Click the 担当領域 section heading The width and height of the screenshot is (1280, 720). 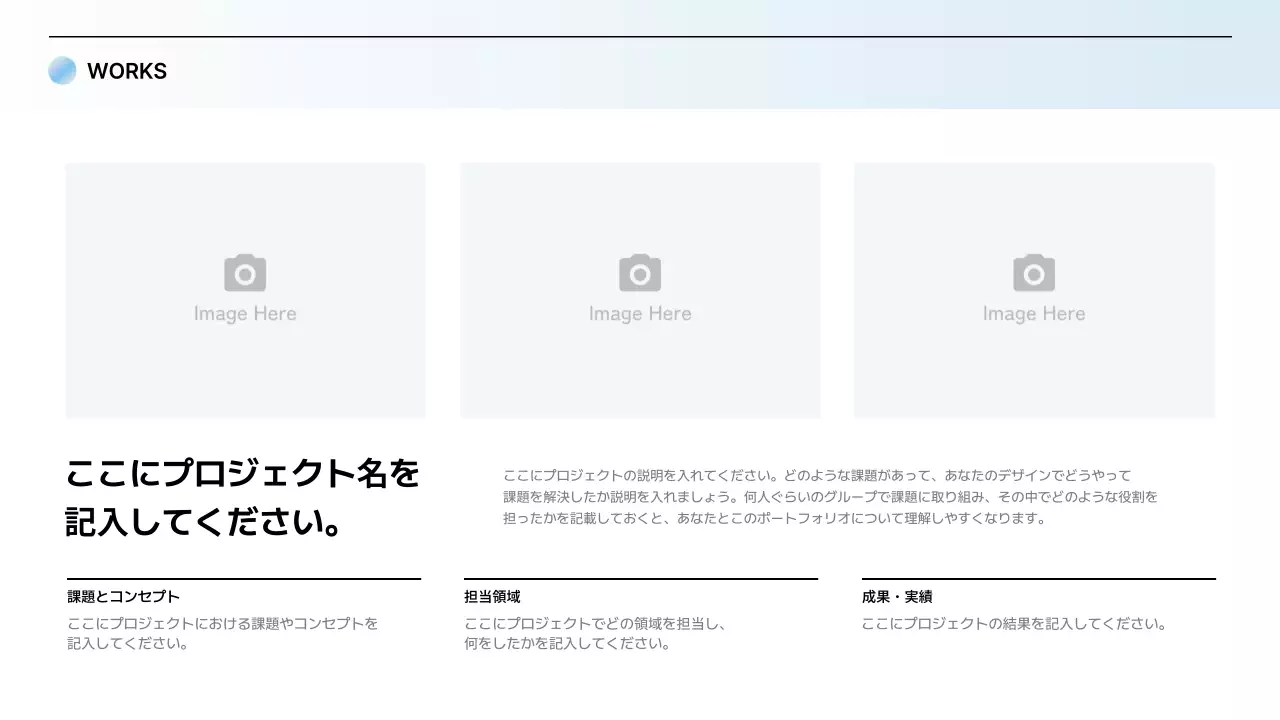(490, 596)
